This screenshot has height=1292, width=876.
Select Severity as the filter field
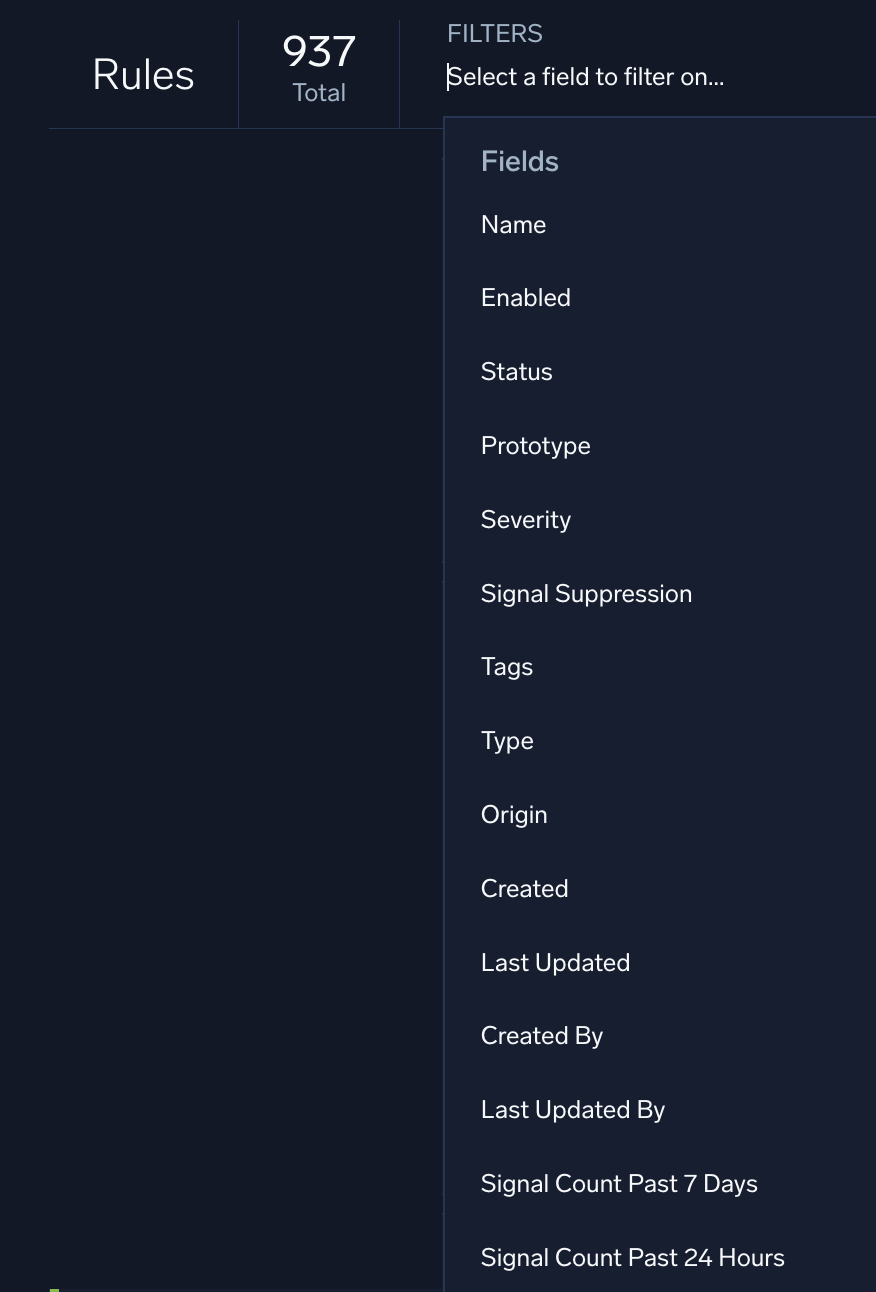click(x=525, y=520)
